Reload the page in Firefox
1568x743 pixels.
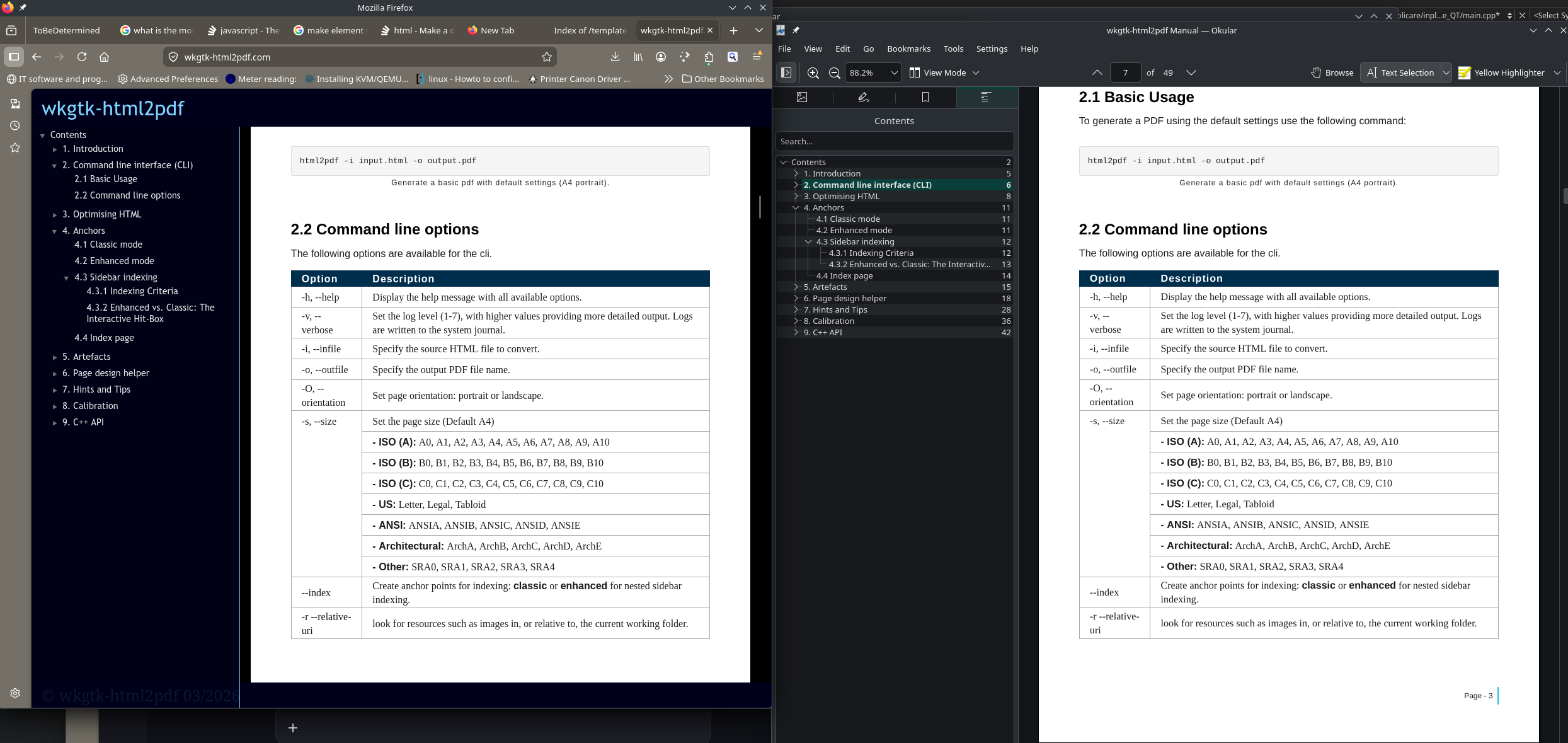(x=82, y=57)
